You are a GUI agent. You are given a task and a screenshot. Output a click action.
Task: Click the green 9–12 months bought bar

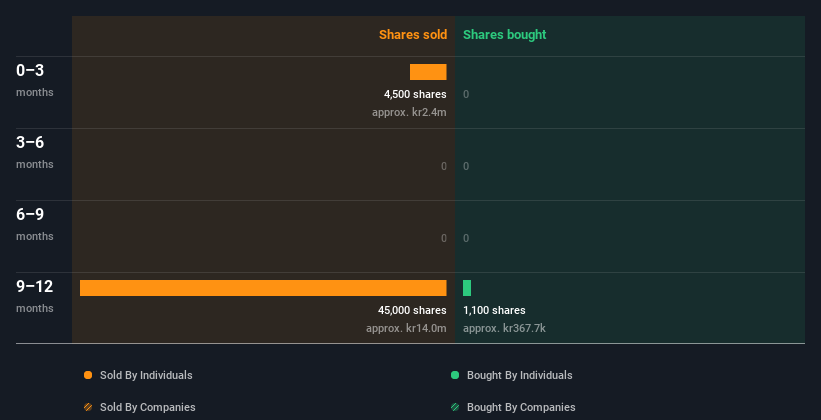pyautogui.click(x=467, y=288)
